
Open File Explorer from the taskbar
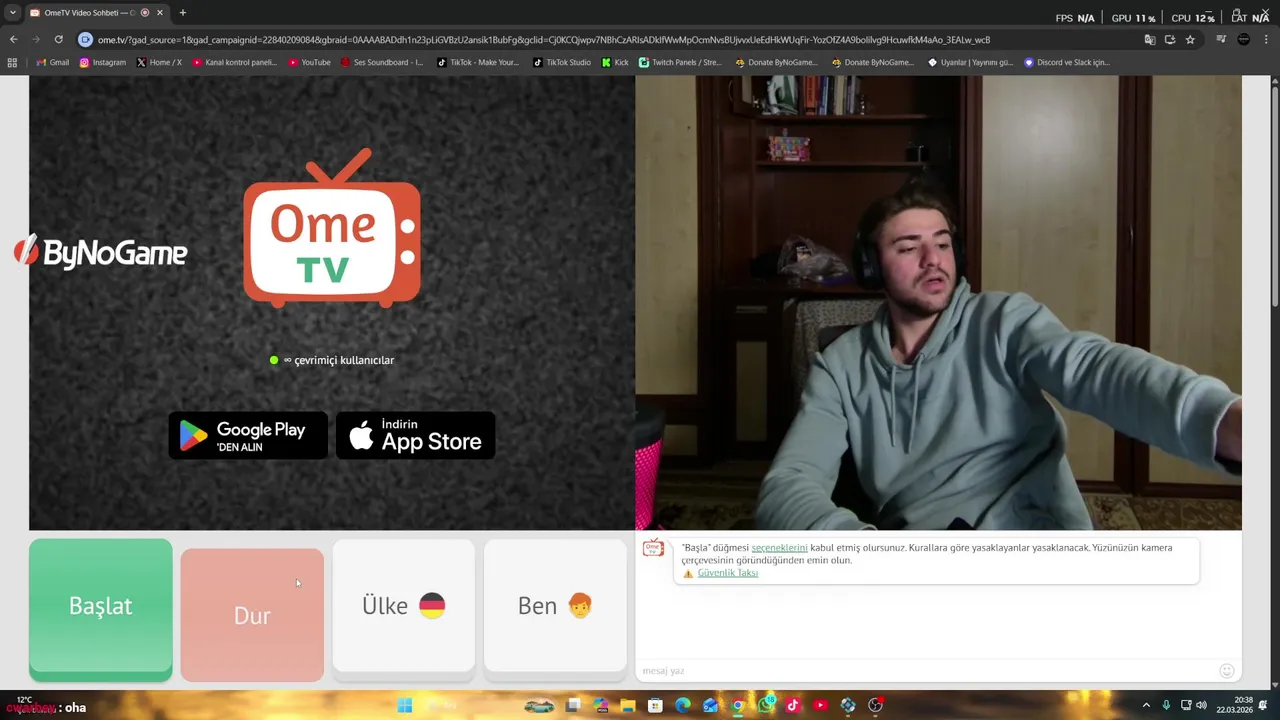point(628,705)
